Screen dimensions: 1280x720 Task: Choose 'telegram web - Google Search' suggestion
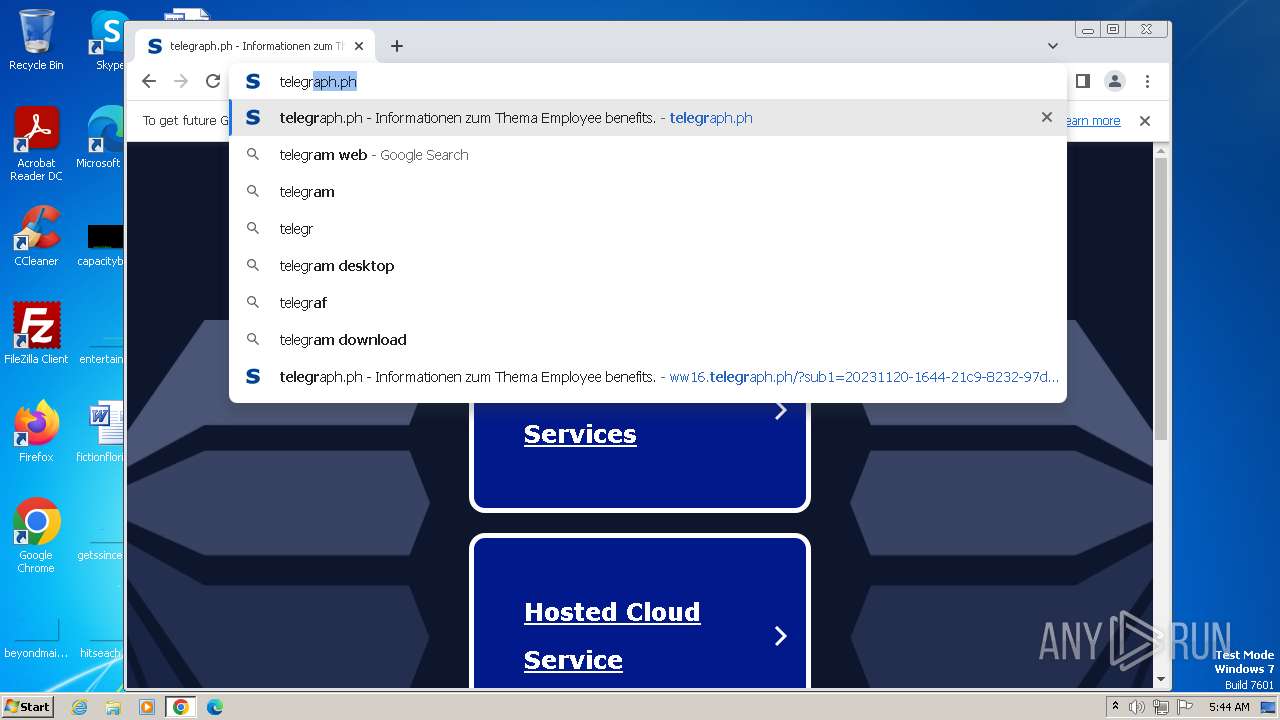pyautogui.click(x=648, y=155)
